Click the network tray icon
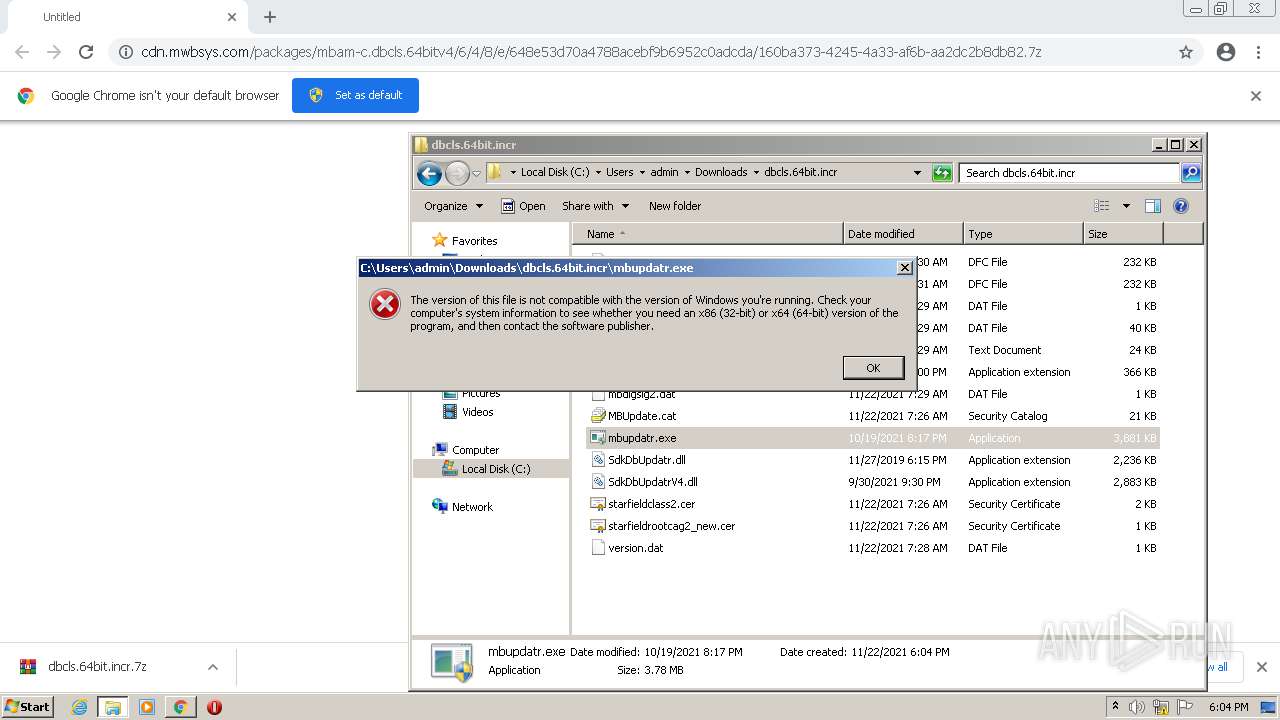Screen dimensions: 1280x720 click(x=1161, y=707)
